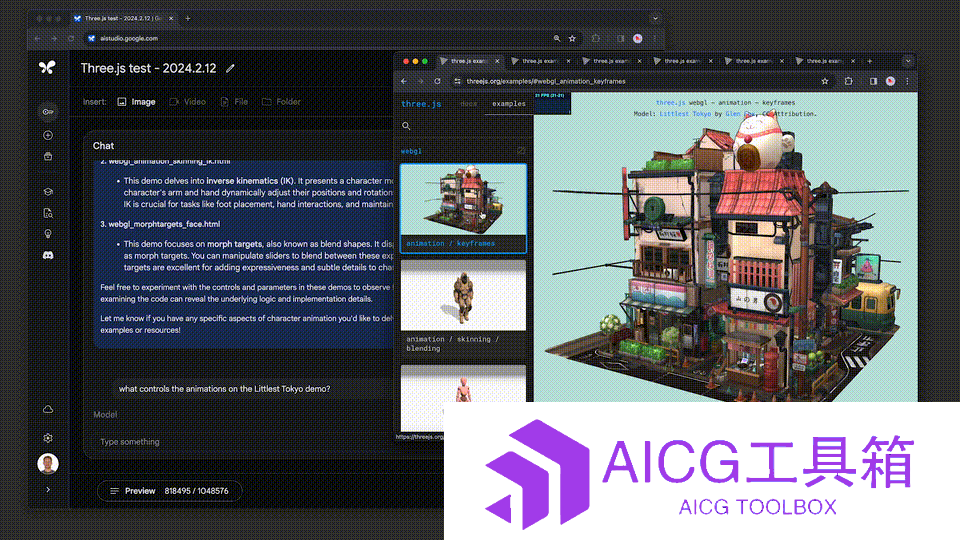Open tab search dropdown in three.js browser
The width and height of the screenshot is (960, 540).
point(908,61)
